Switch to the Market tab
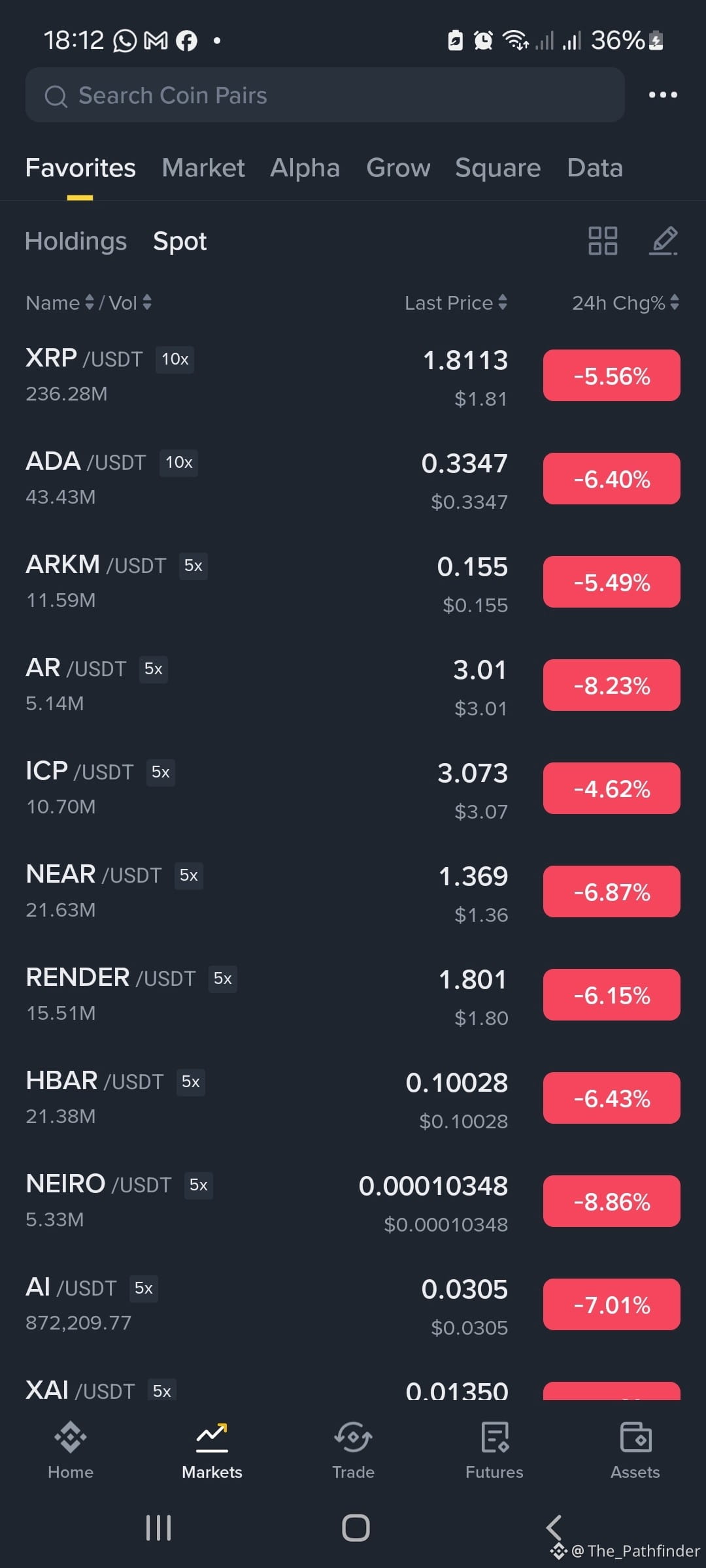706x1568 pixels. (203, 168)
